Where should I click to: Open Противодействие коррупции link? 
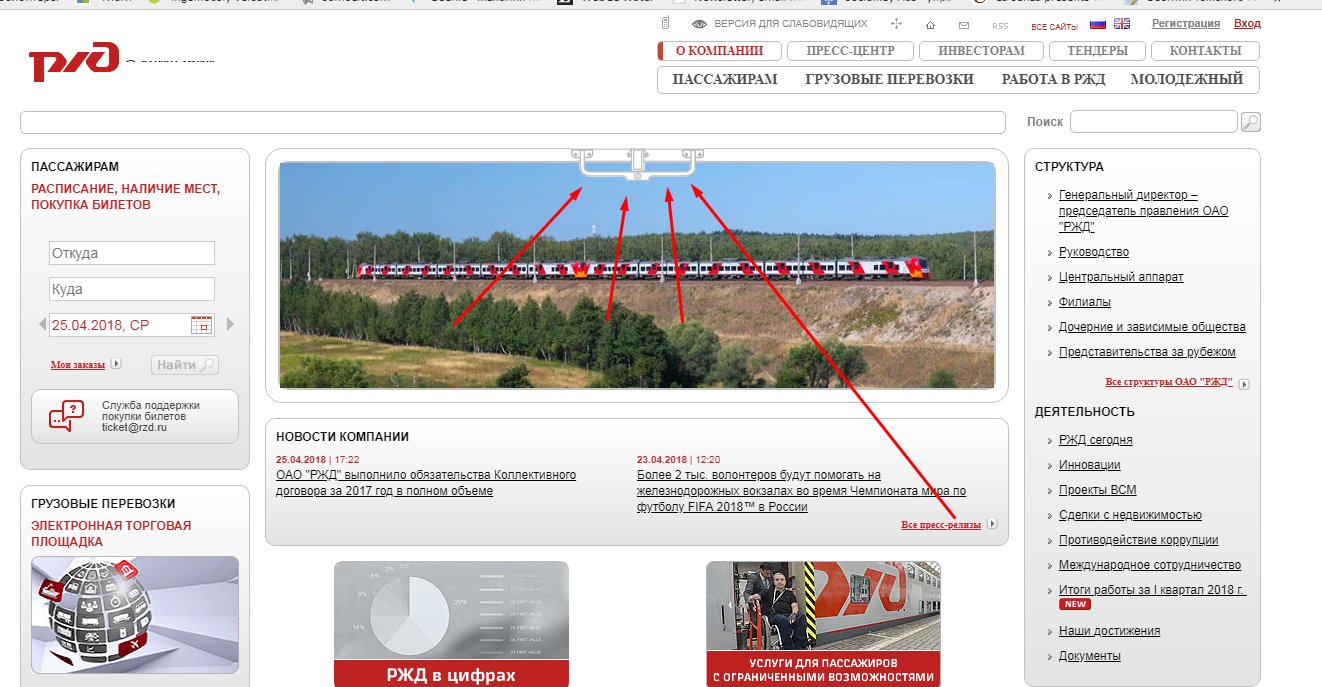tap(1139, 540)
